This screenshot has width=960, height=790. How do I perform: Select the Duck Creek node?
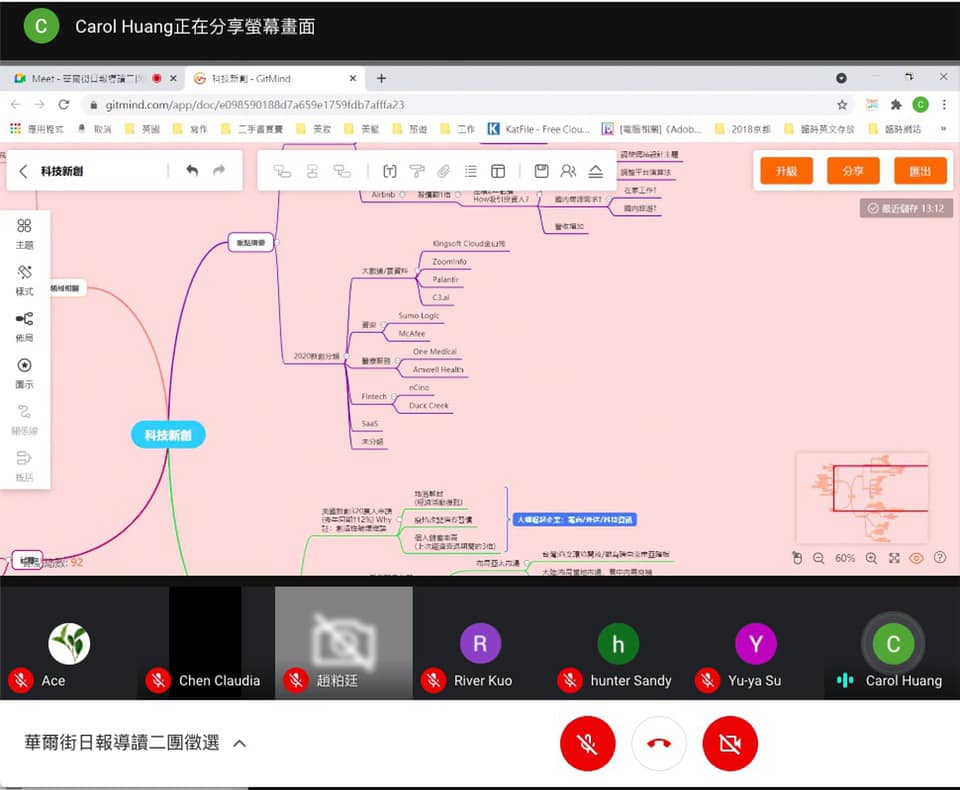click(x=429, y=406)
